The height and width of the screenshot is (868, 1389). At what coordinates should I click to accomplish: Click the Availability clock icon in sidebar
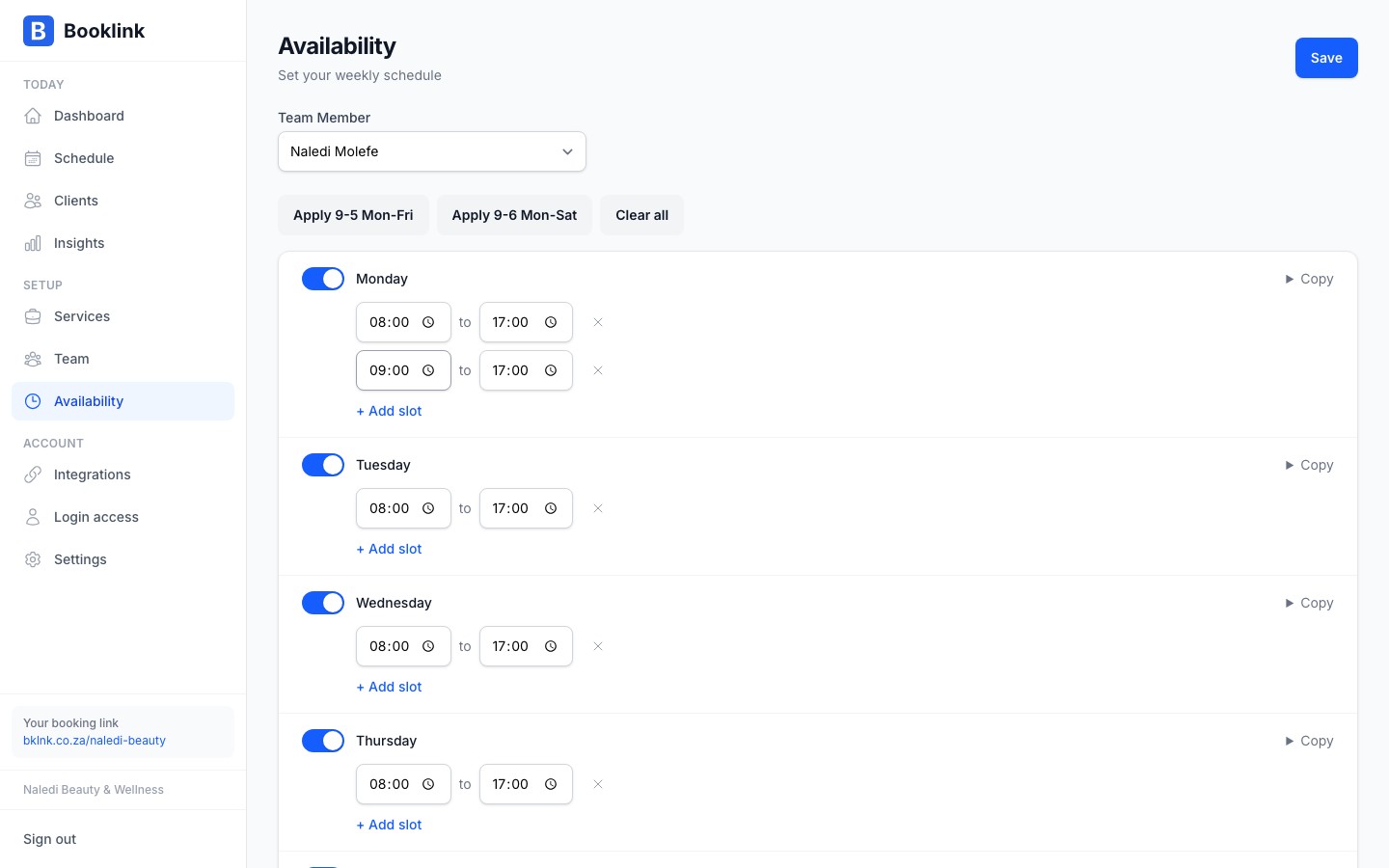point(33,401)
